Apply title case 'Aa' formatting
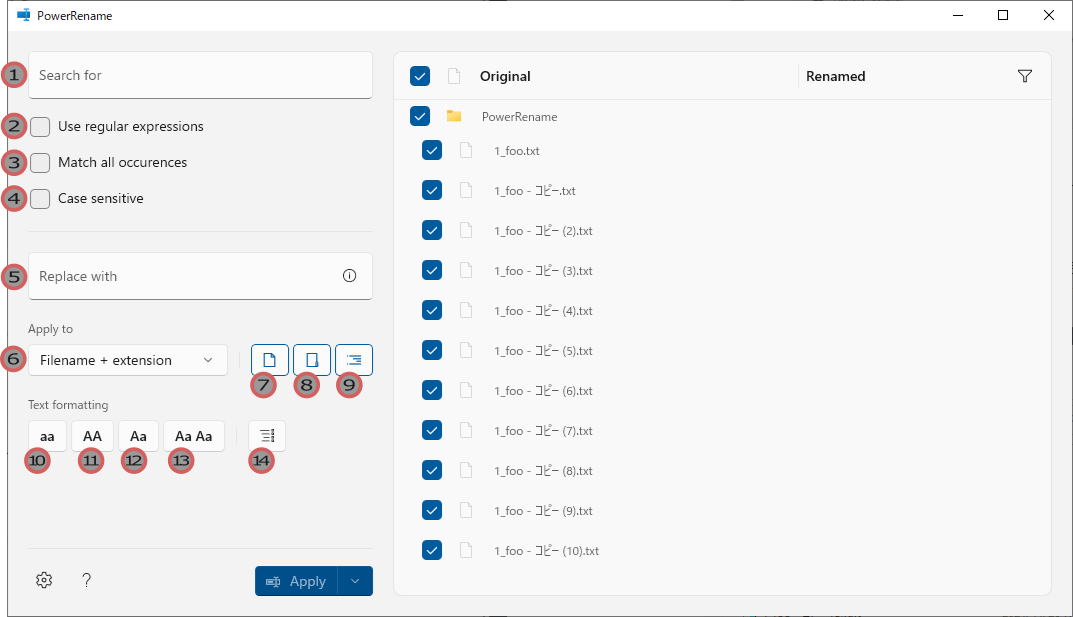This screenshot has height=617, width=1073. pos(138,436)
